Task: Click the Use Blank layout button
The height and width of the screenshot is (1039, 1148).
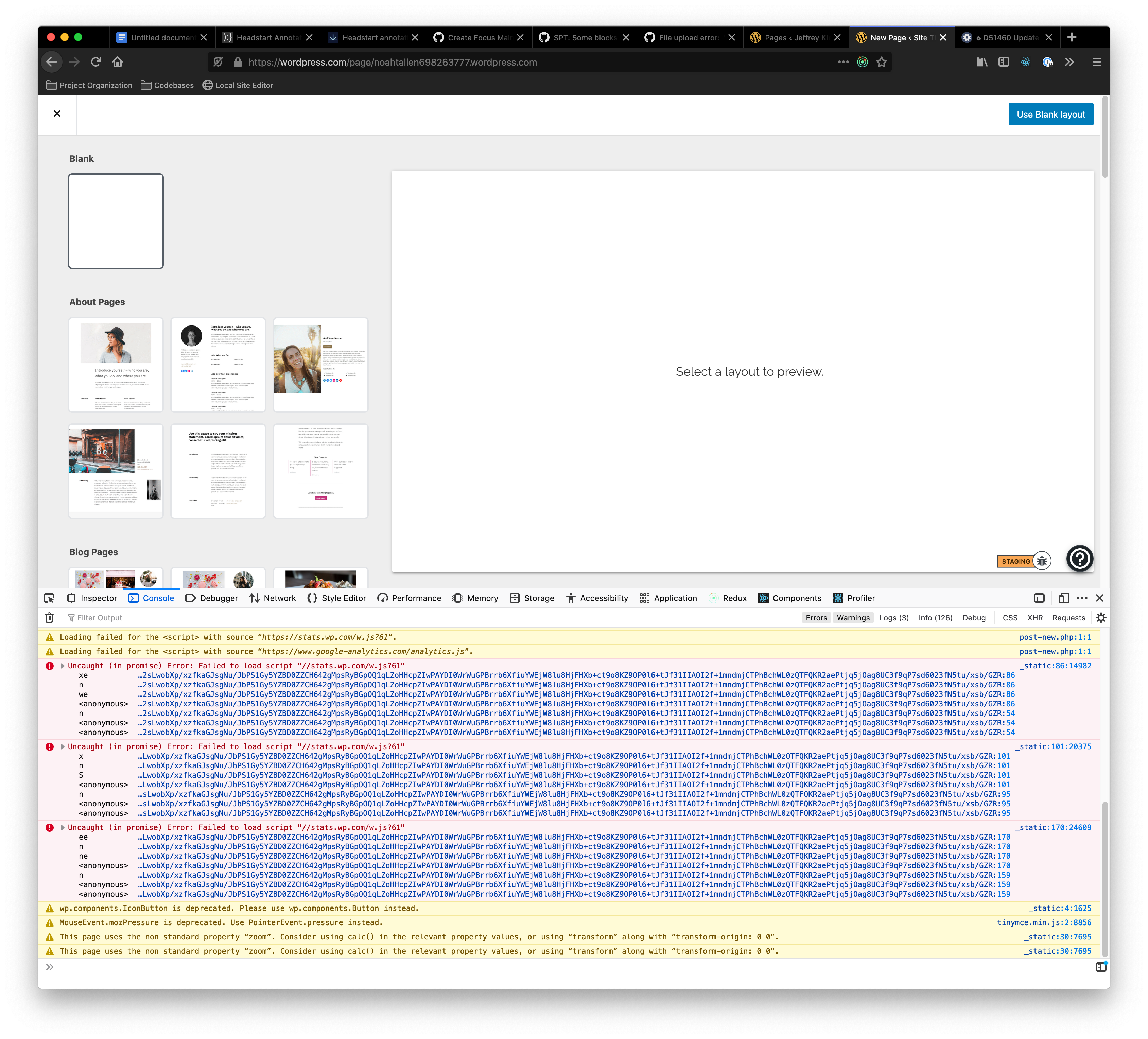Action: coord(1050,115)
